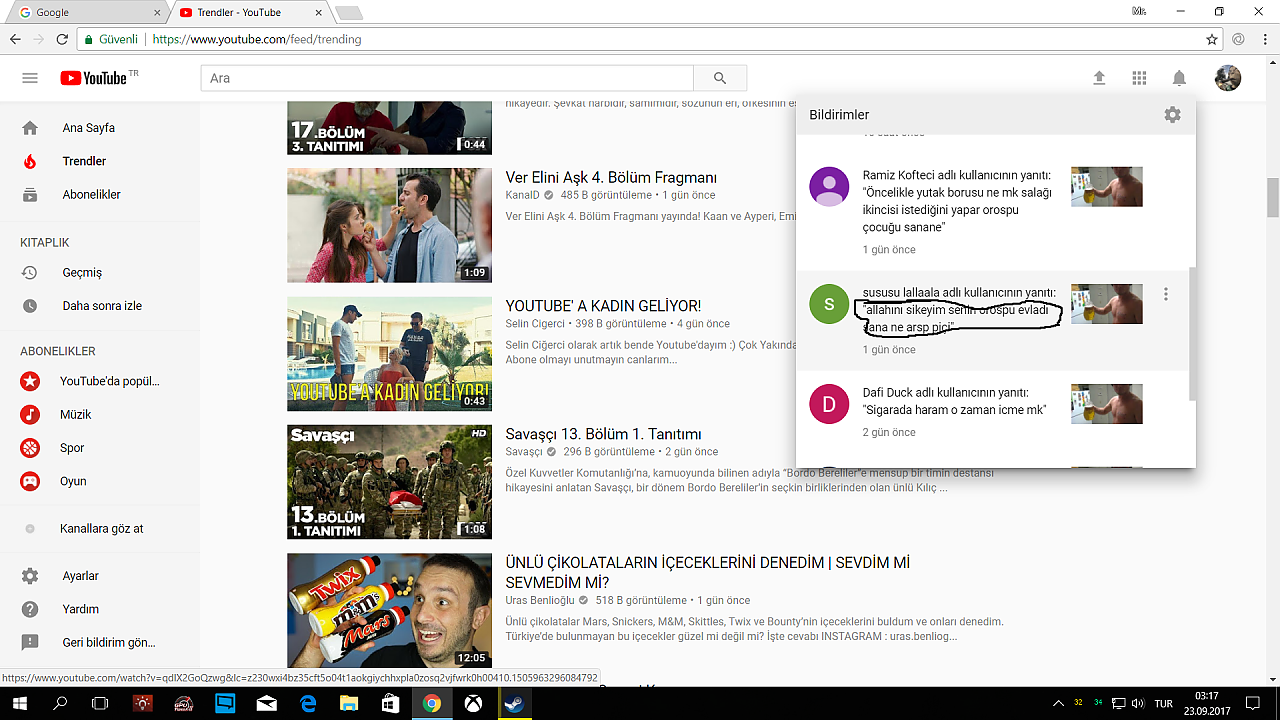Select the Trendler - YouTube tab

tap(248, 12)
